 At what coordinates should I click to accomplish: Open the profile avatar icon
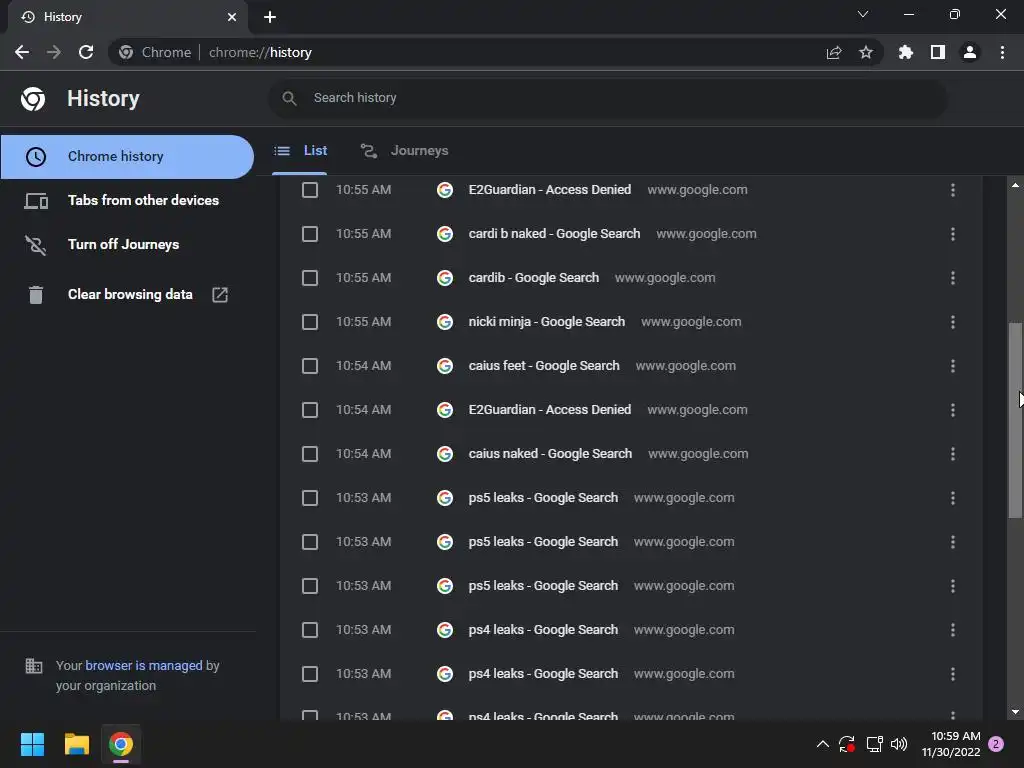970,52
